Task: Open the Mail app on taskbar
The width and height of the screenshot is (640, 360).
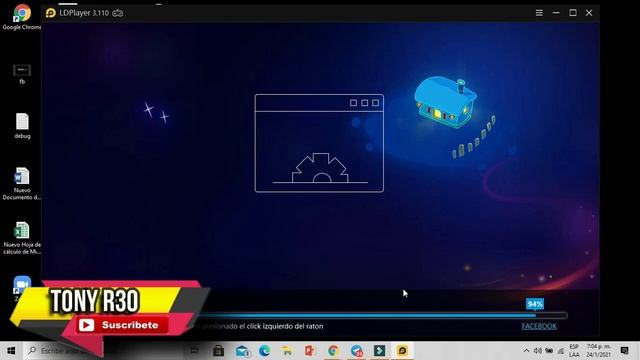Action: click(x=242, y=351)
